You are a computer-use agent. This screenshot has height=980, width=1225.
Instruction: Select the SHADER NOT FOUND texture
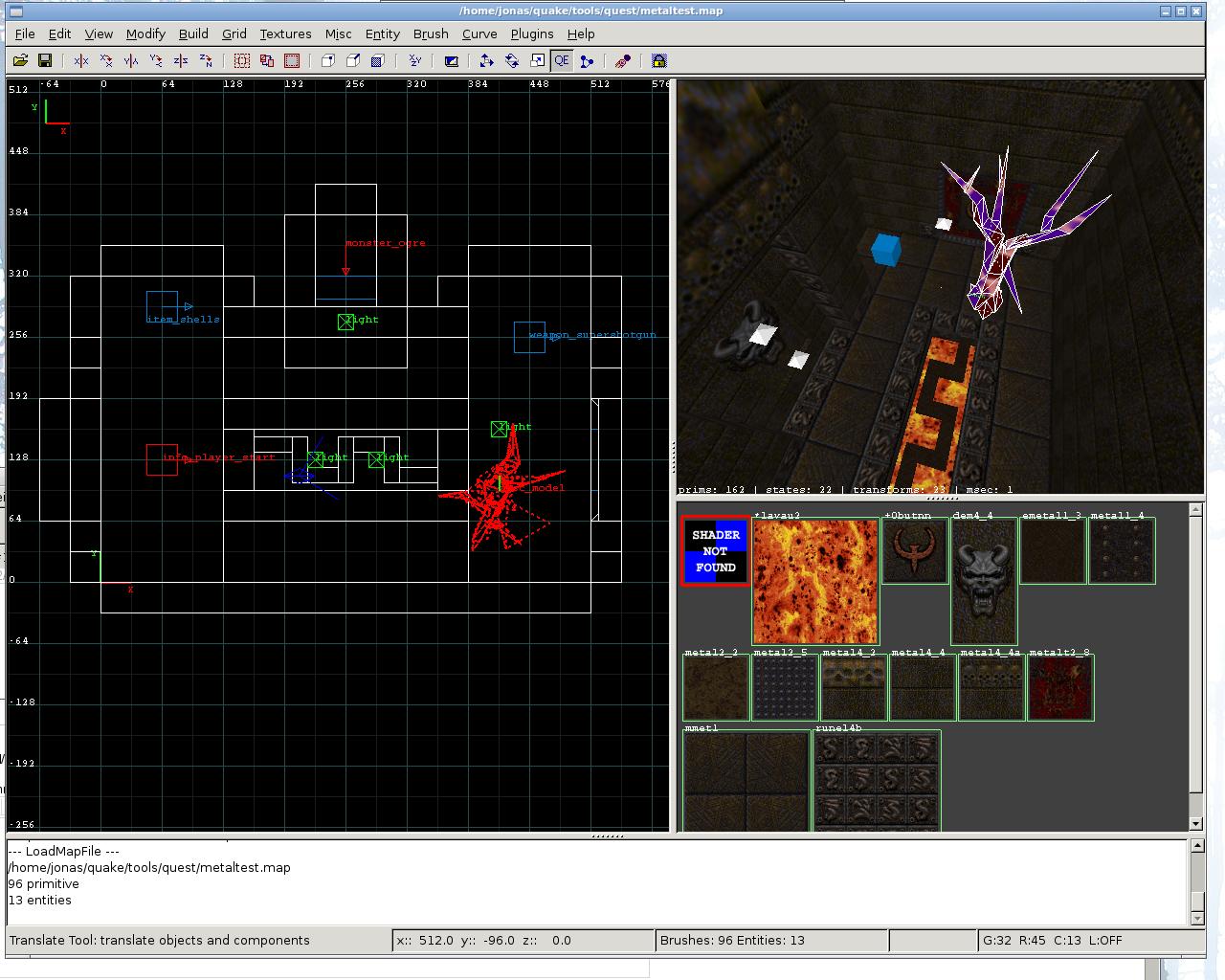coord(716,551)
